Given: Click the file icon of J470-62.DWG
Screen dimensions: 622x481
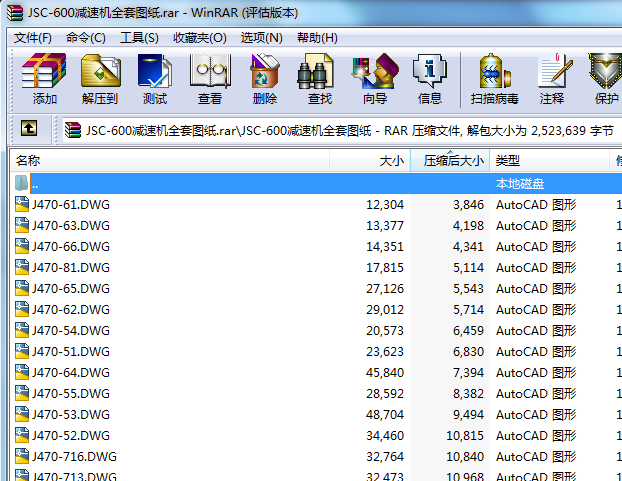Looking at the screenshot, I should pos(21,309).
